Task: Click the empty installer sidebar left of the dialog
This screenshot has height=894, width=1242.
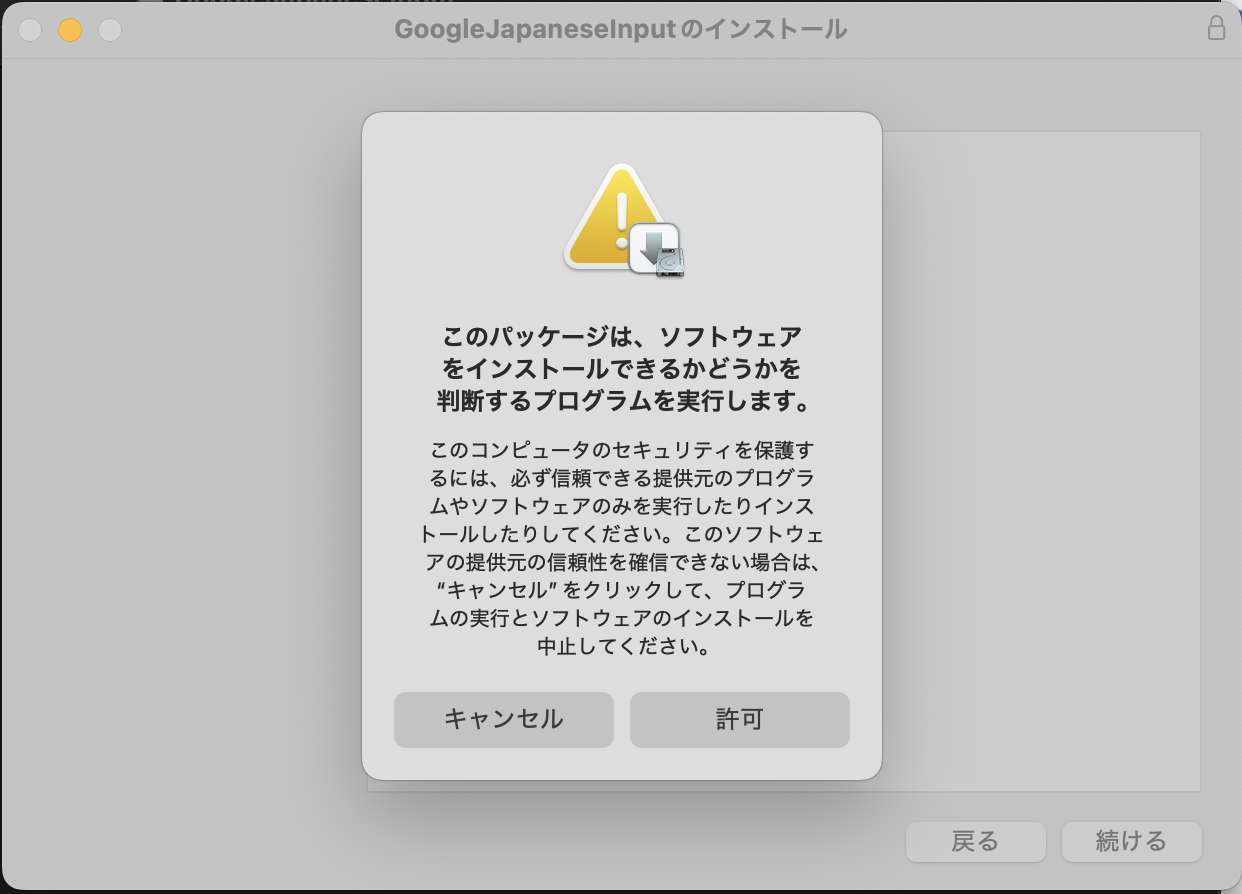Action: click(x=180, y=450)
